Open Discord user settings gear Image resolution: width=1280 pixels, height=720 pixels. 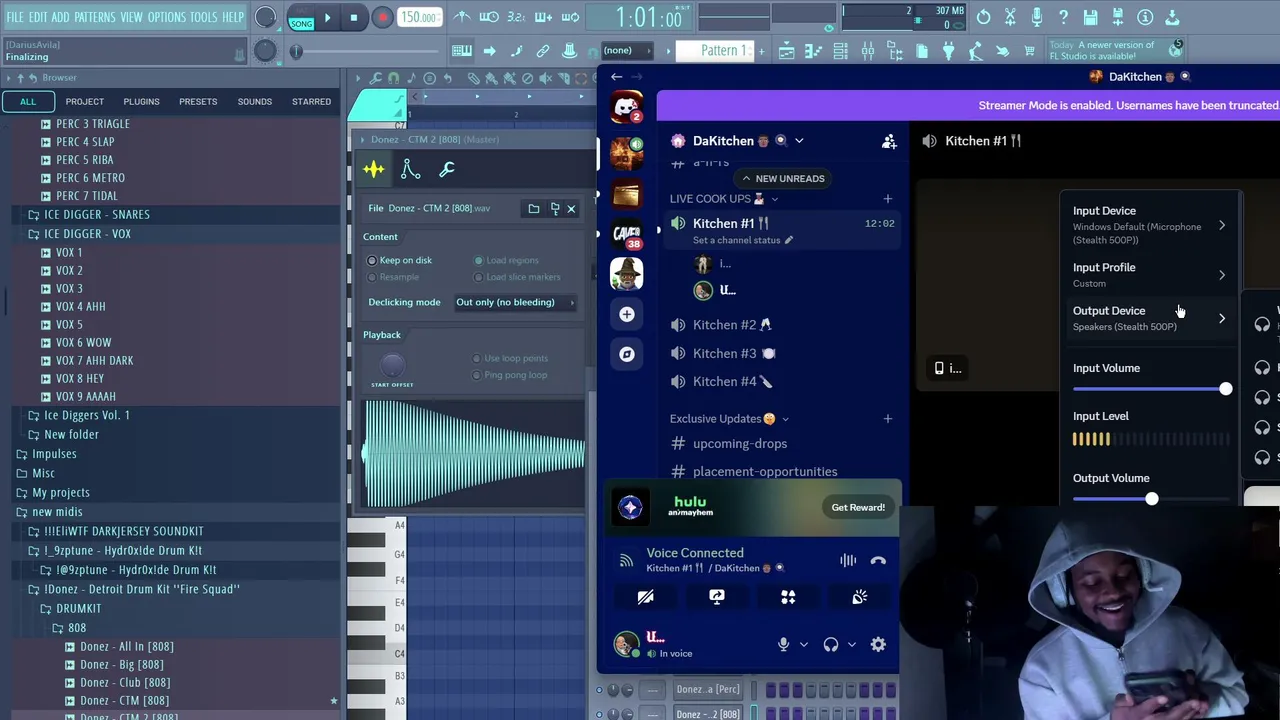tap(878, 645)
